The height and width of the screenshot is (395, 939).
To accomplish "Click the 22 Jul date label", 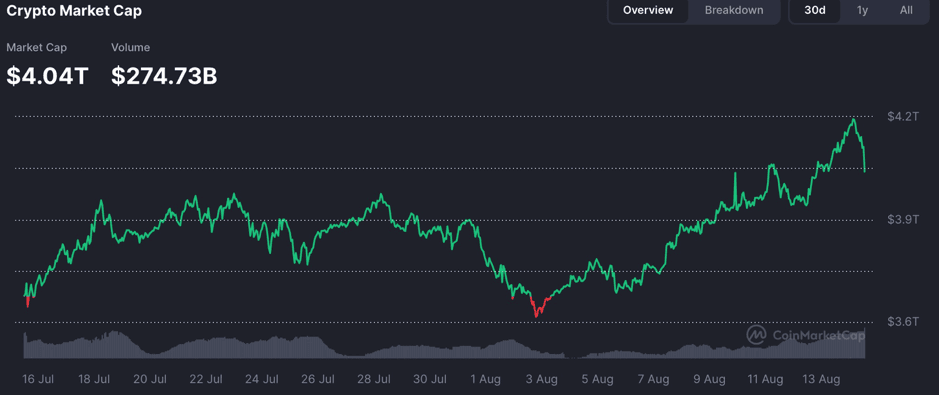I will 206,379.
